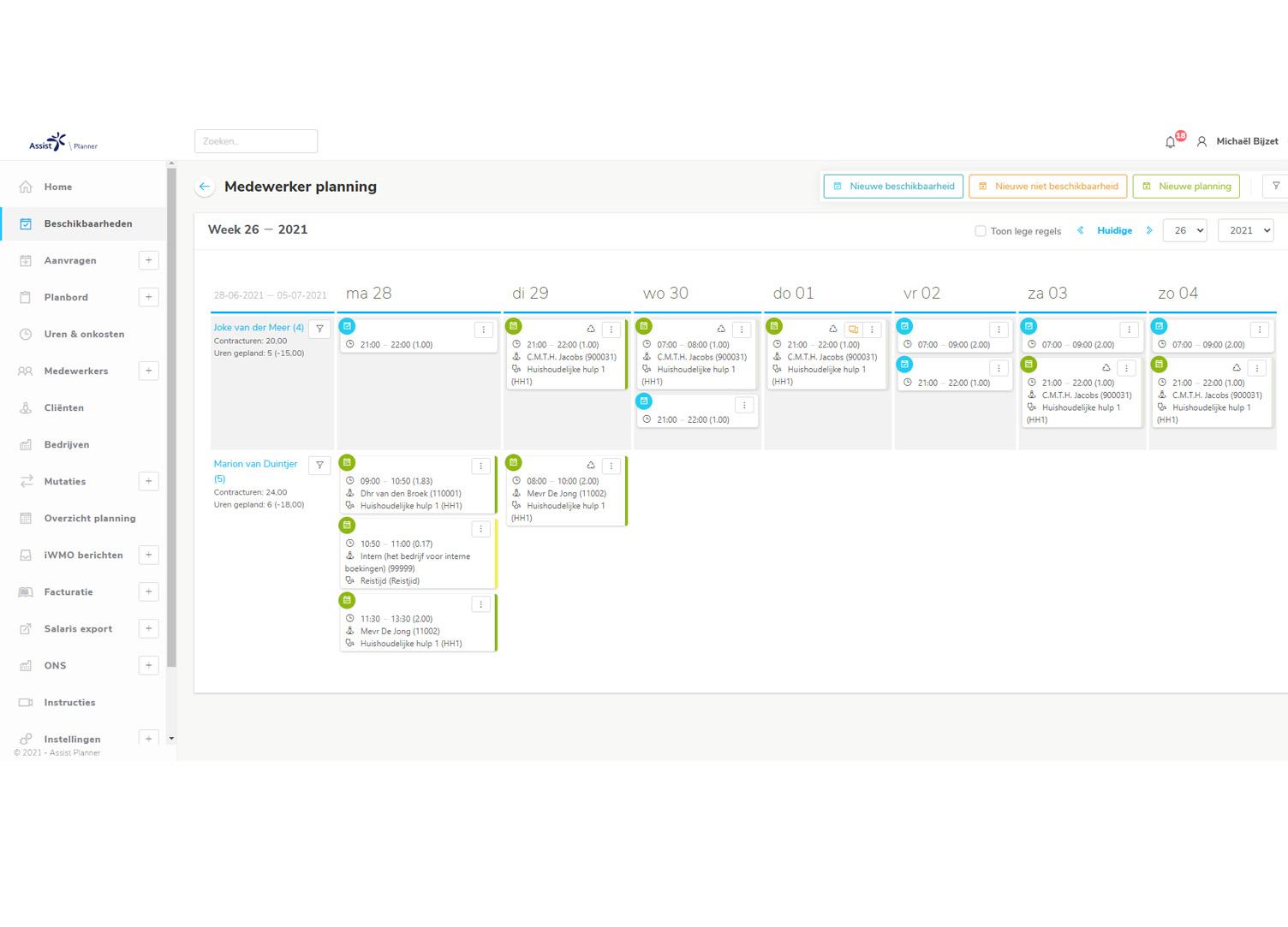Click the back arrow beside Medewerker planning
The image size is (1288, 927).
click(204, 187)
